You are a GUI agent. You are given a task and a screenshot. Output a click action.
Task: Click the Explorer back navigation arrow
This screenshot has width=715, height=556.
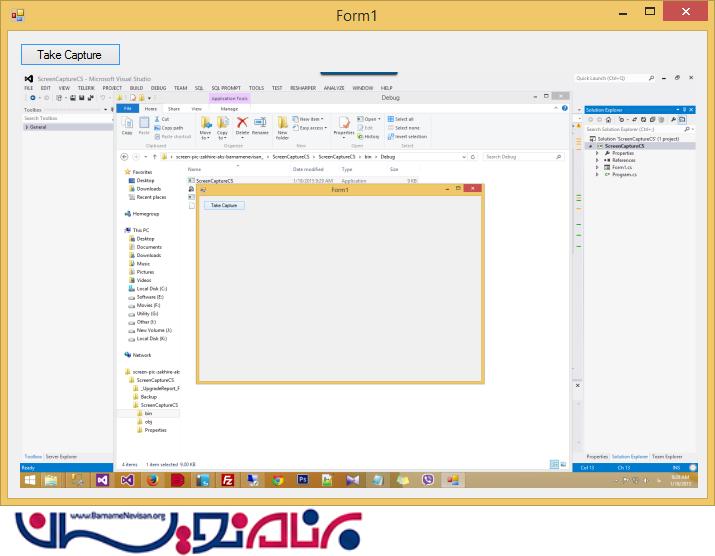pos(124,157)
